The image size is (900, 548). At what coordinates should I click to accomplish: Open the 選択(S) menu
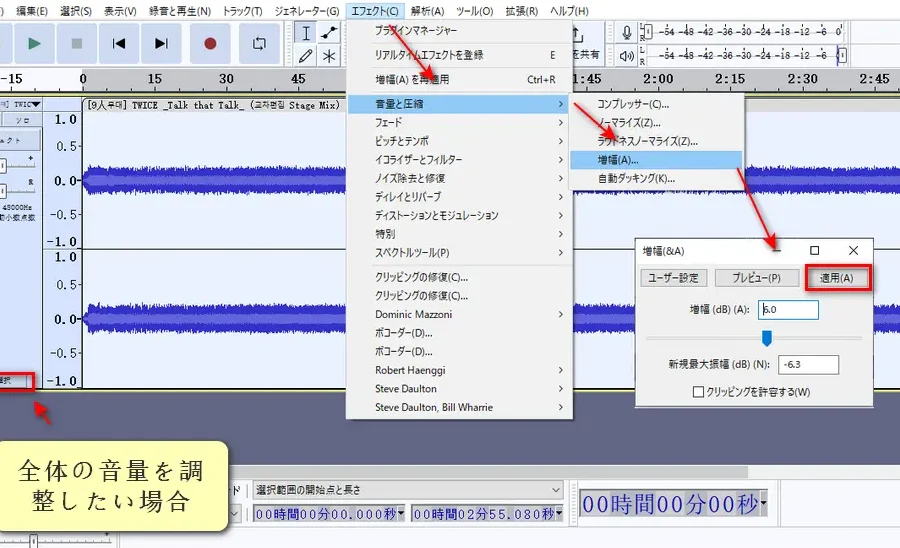point(76,11)
